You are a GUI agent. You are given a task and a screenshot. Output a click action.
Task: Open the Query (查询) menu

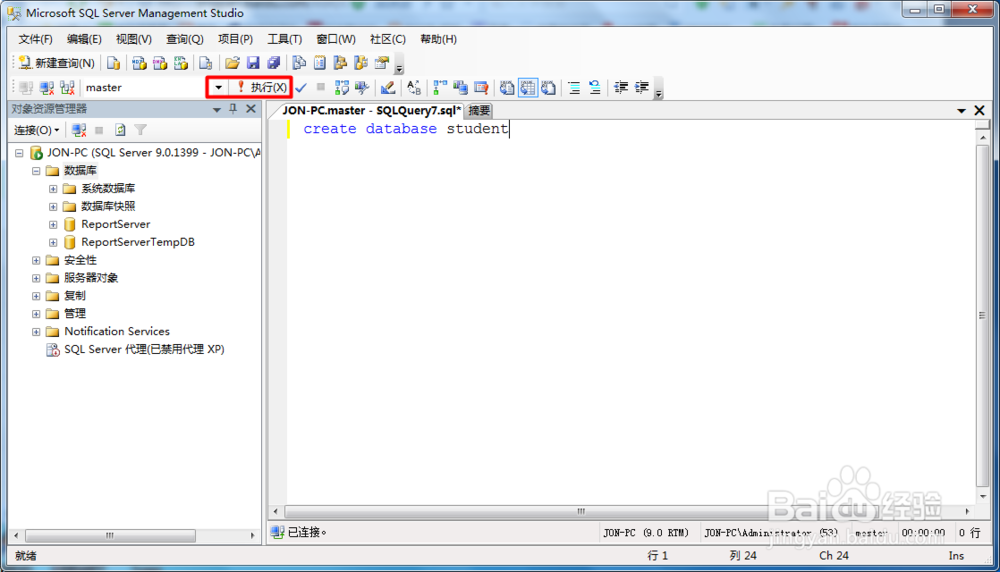pos(184,39)
